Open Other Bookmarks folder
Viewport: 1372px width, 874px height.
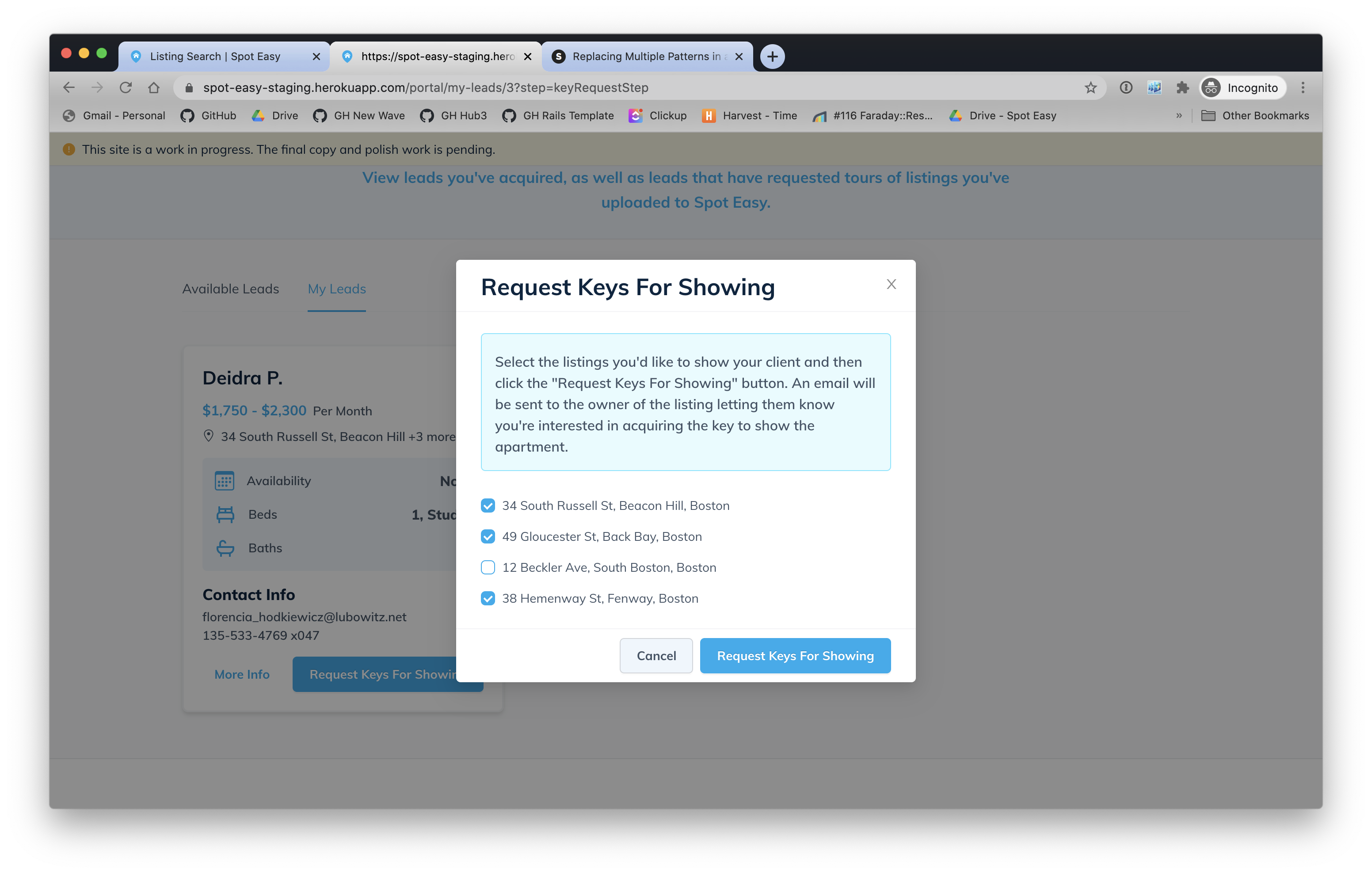(1255, 116)
